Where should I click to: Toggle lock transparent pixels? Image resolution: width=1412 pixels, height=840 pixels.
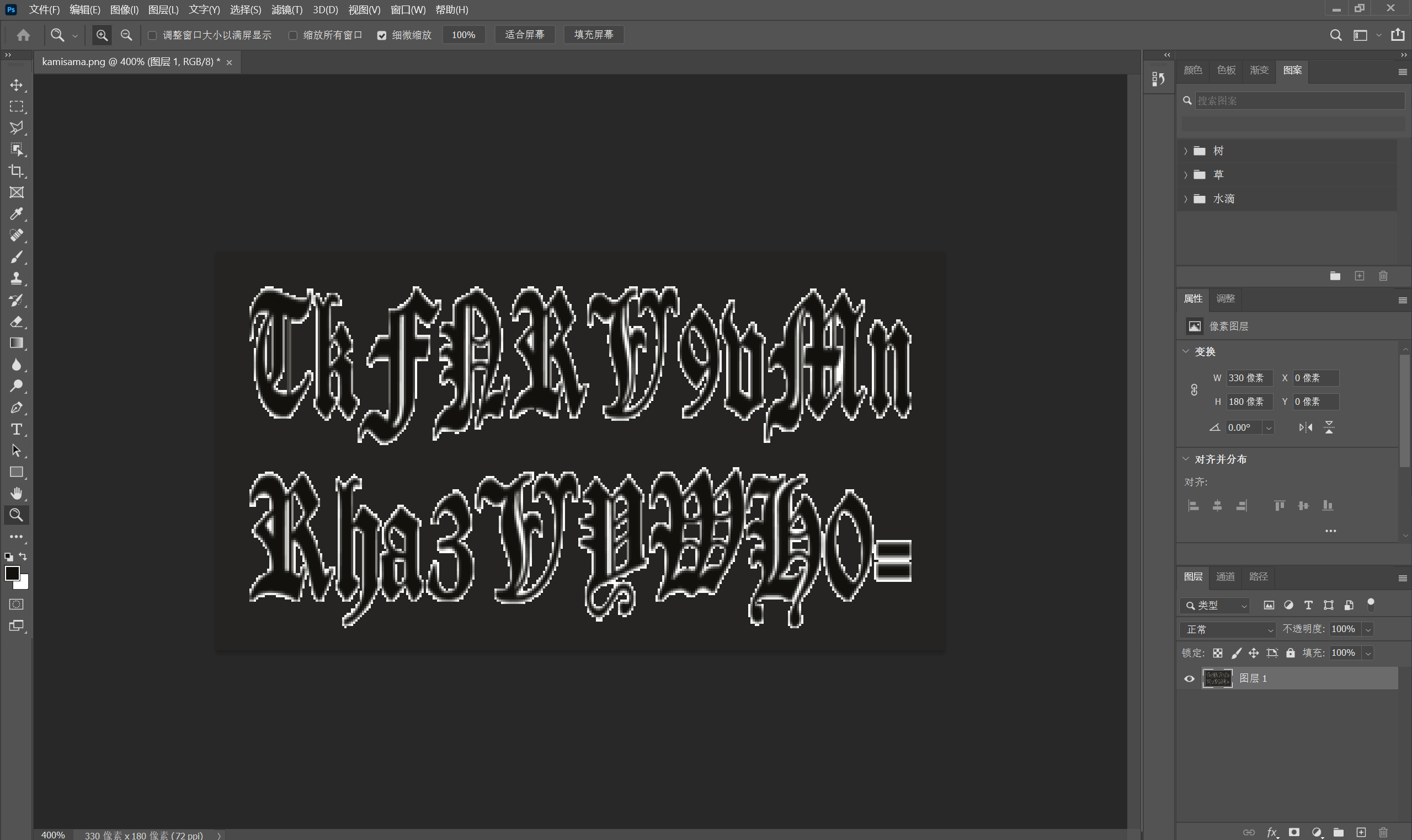tap(1217, 652)
